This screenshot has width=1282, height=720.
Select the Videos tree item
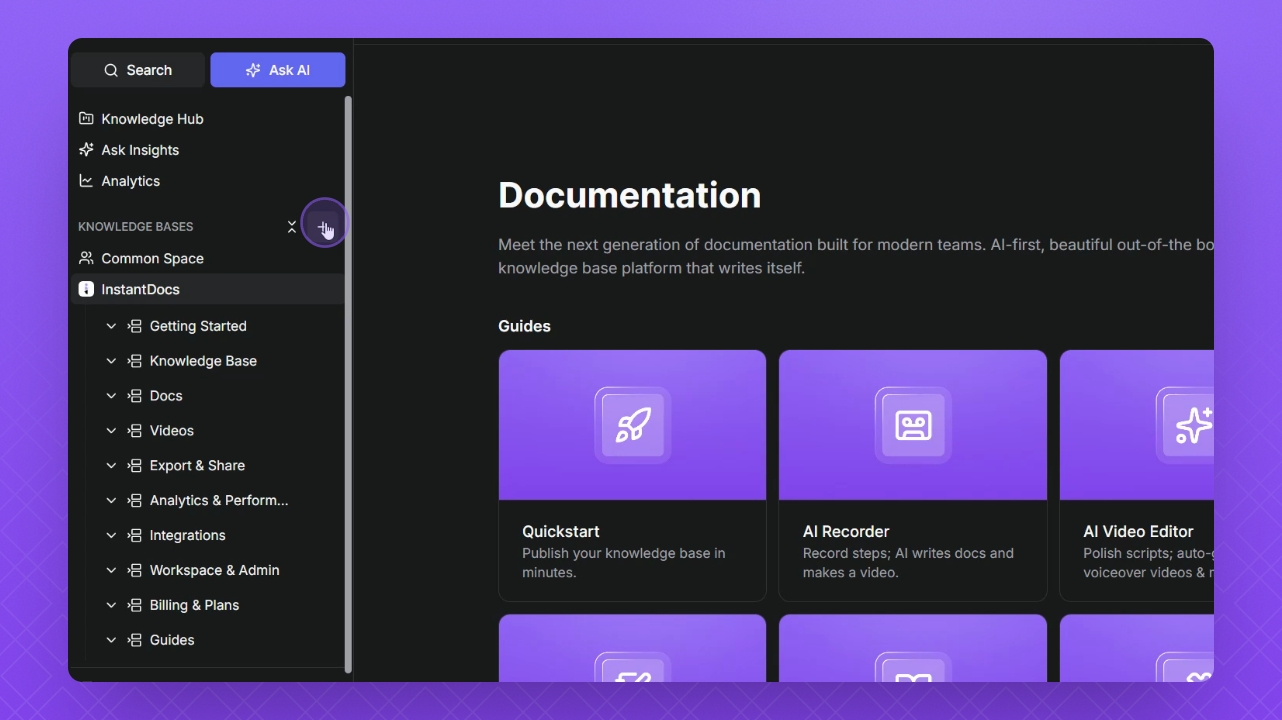click(172, 431)
